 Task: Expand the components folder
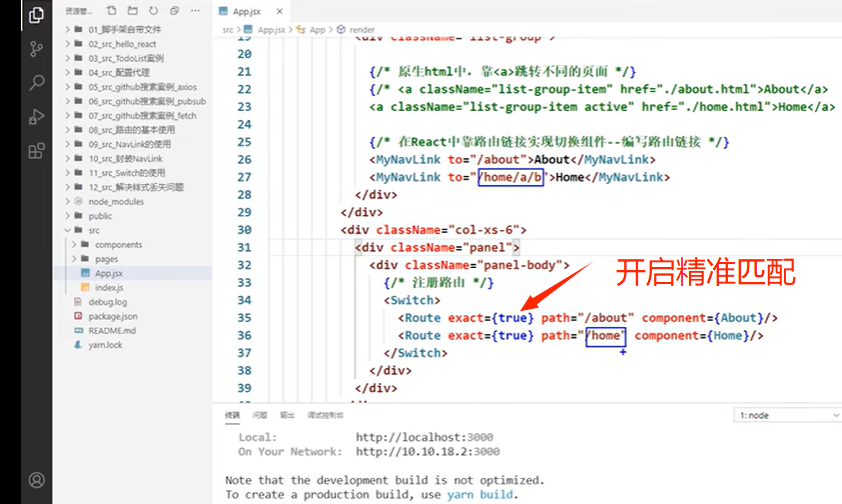click(x=119, y=244)
